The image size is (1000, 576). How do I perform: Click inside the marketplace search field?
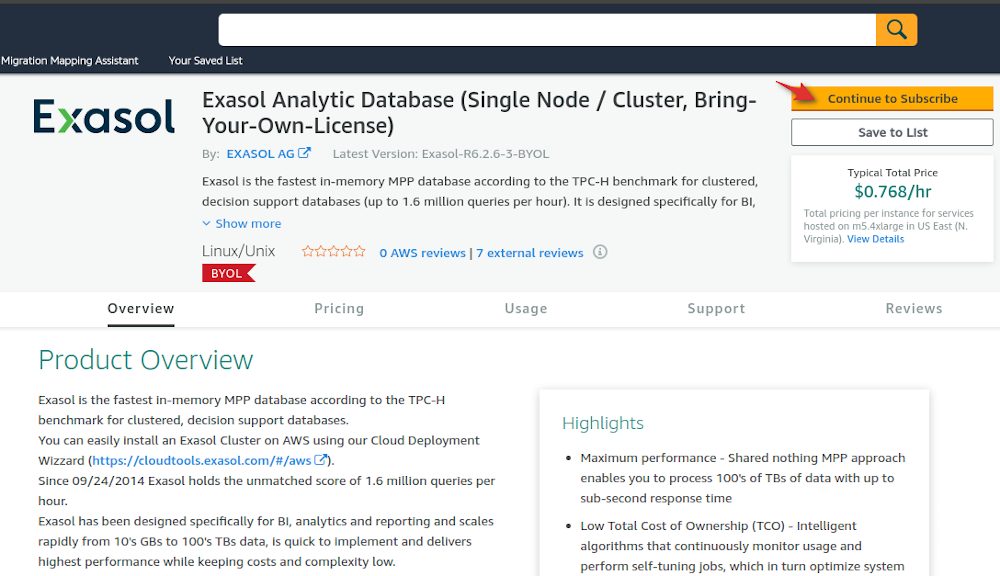pos(547,29)
